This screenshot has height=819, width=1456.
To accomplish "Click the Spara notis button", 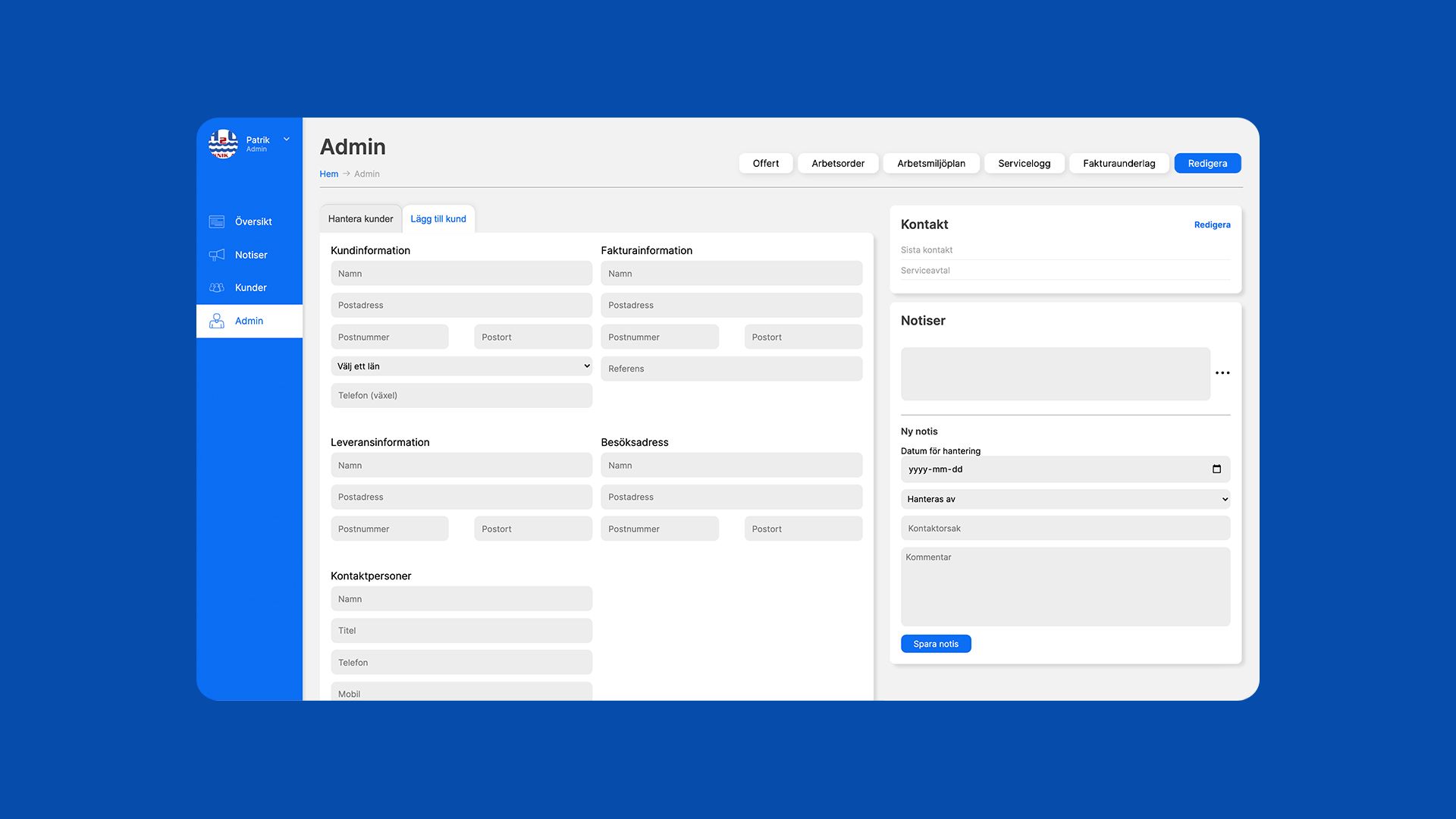I will pos(936,644).
